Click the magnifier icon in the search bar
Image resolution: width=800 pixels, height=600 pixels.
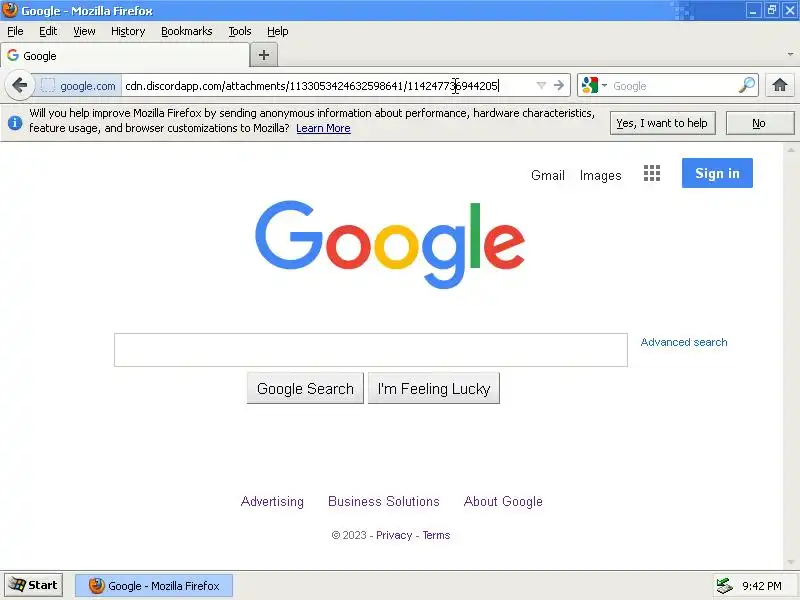(x=746, y=85)
